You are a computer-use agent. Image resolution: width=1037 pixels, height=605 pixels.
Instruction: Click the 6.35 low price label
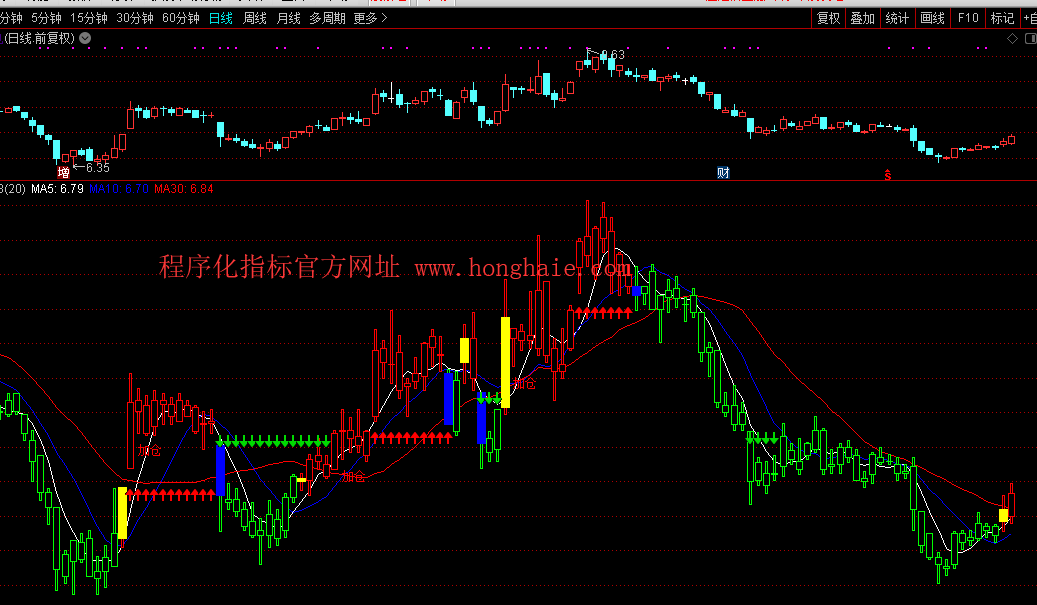[97, 167]
